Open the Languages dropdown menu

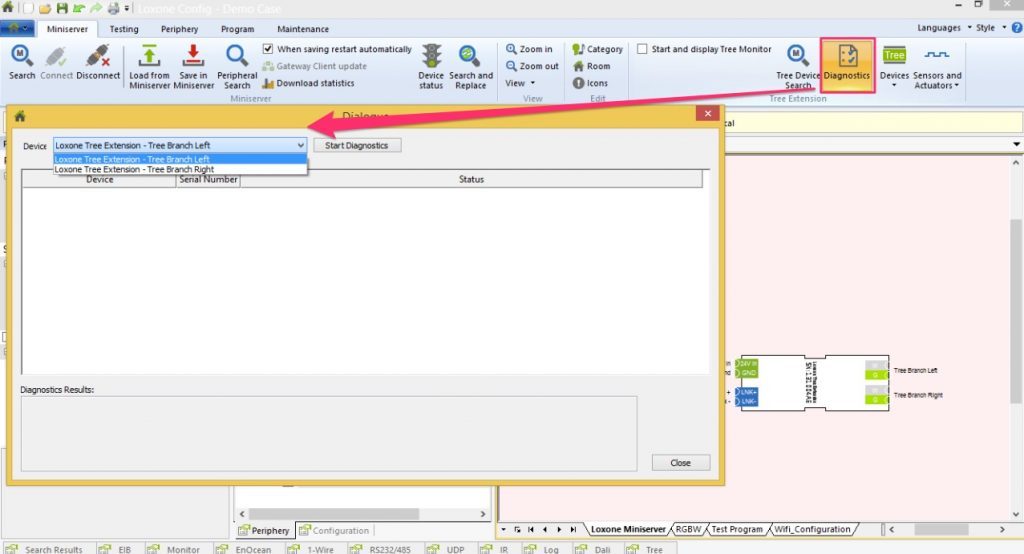943,28
